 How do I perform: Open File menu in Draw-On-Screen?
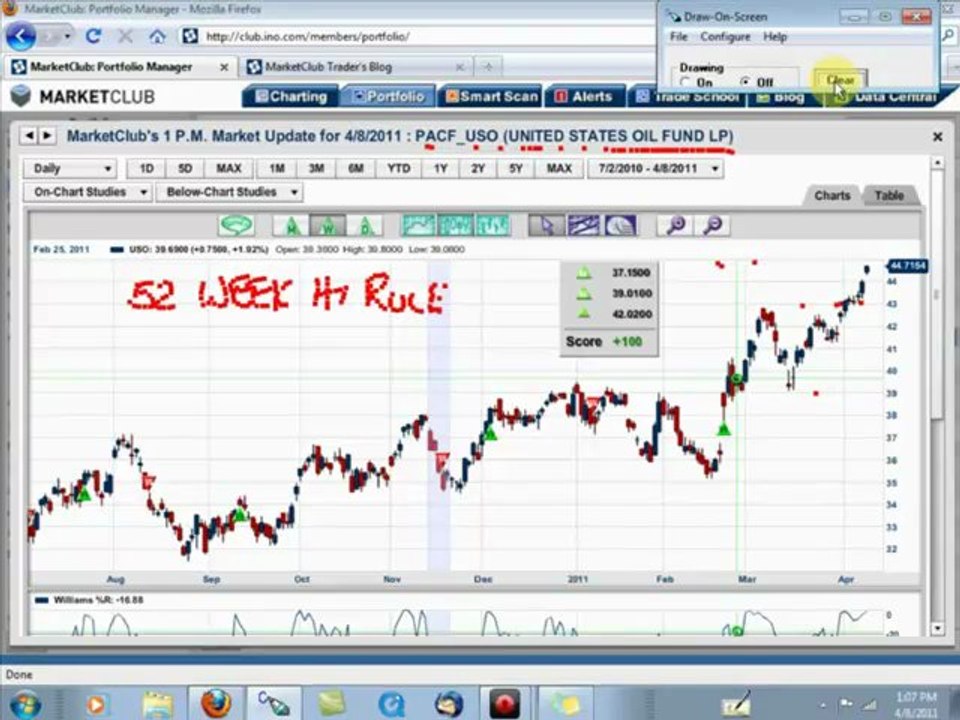tap(678, 37)
